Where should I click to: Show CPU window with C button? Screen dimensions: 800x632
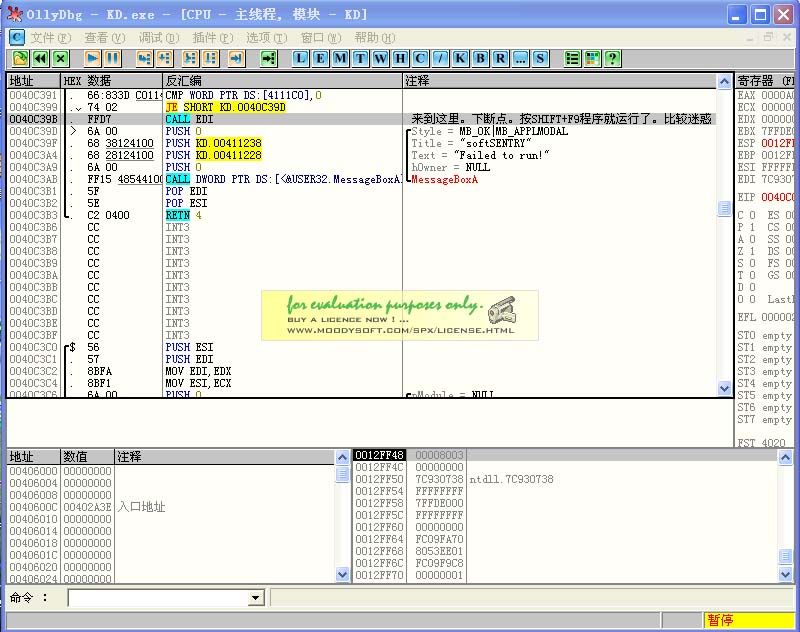(420, 59)
